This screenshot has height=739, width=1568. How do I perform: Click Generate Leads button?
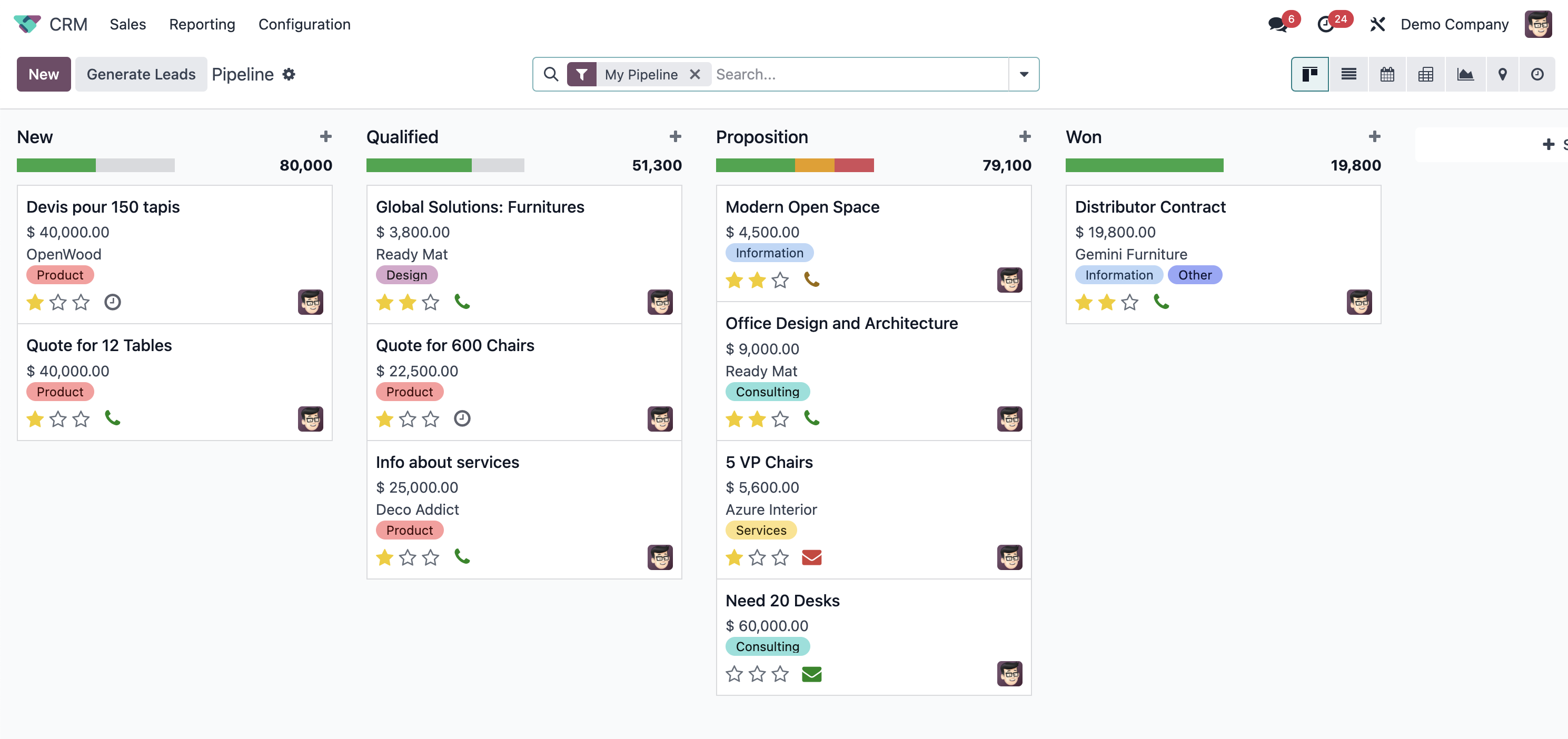(x=141, y=73)
